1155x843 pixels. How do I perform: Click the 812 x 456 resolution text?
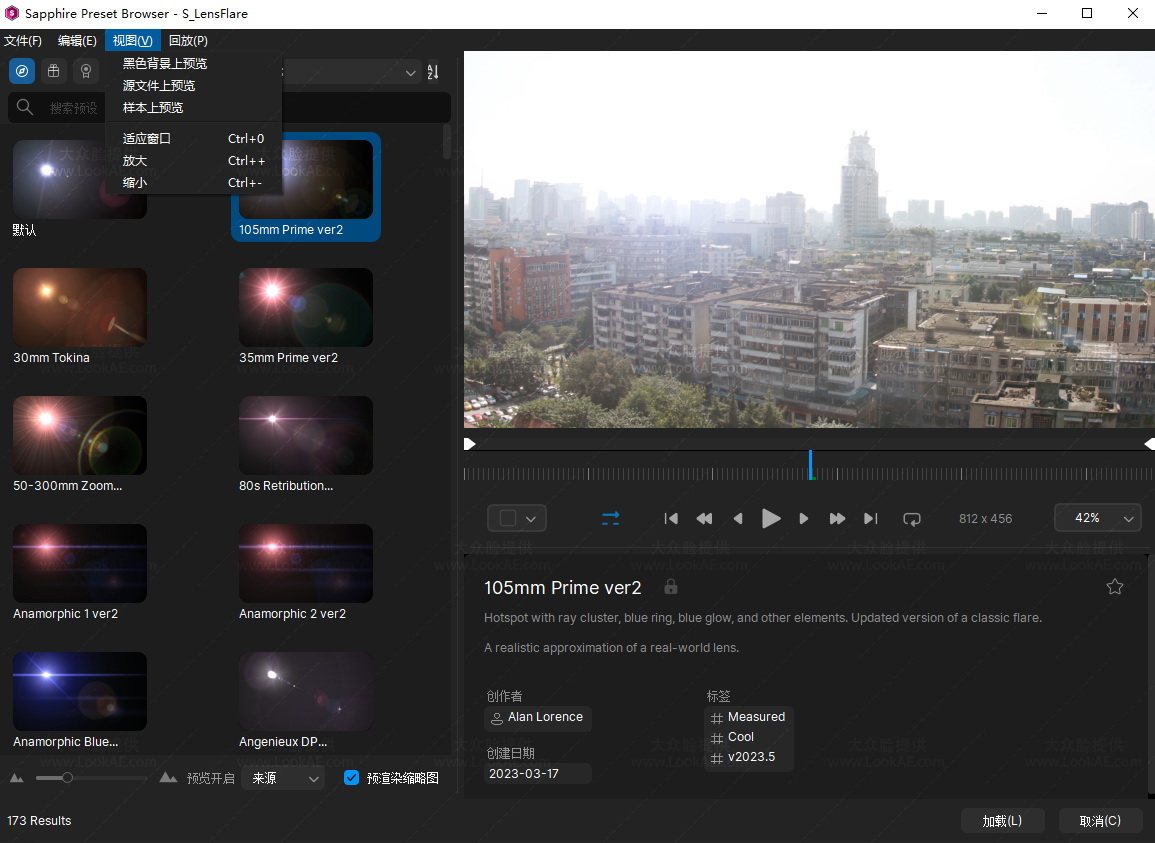[x=985, y=519]
